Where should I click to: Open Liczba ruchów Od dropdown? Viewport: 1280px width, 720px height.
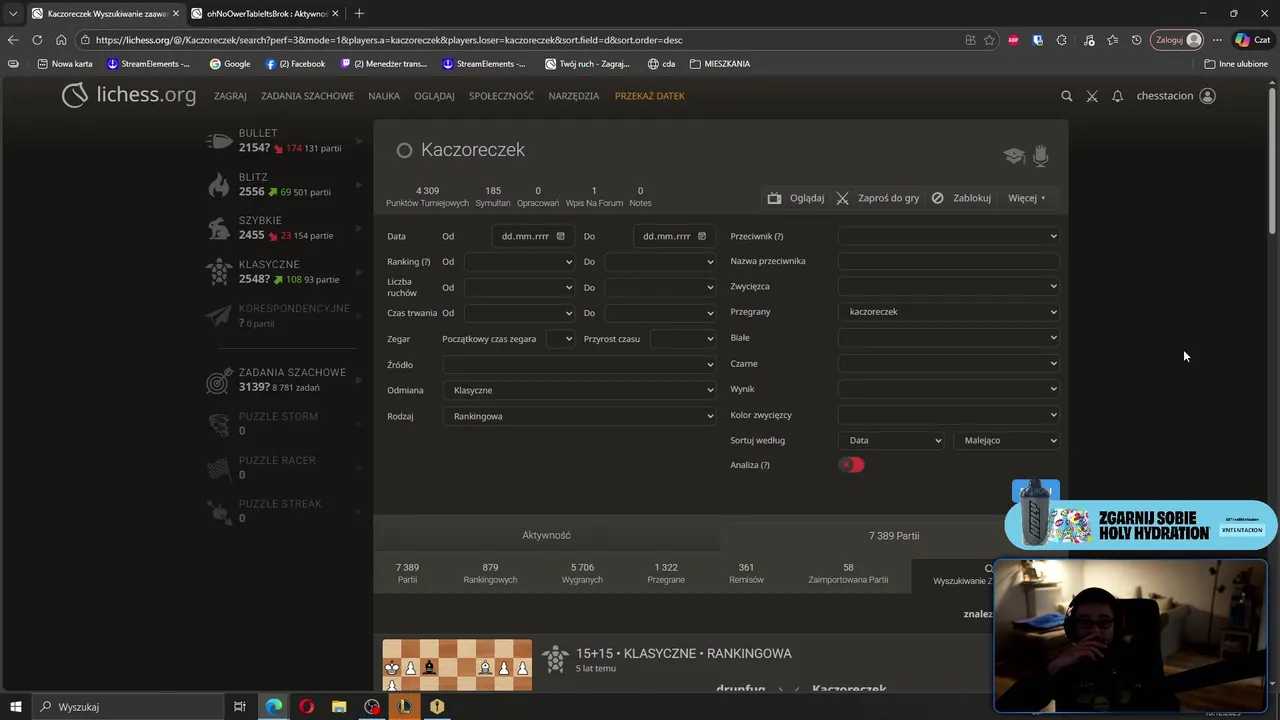tap(519, 287)
